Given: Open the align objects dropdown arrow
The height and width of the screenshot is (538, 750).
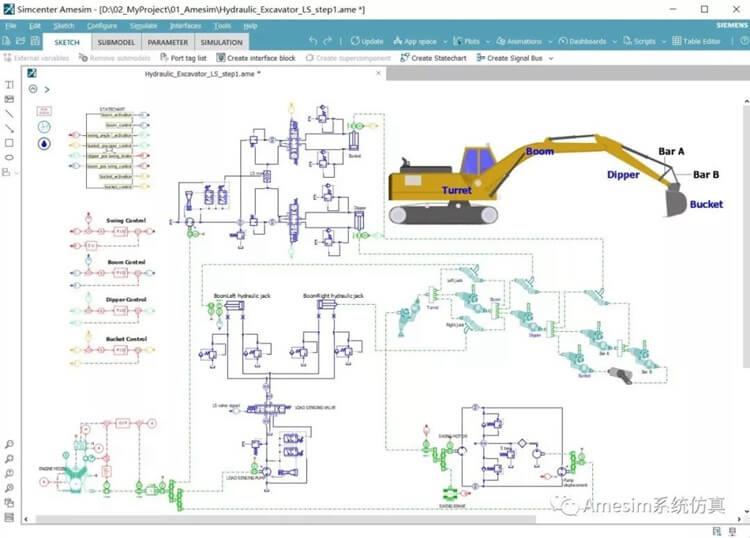Looking at the screenshot, I should (16, 173).
